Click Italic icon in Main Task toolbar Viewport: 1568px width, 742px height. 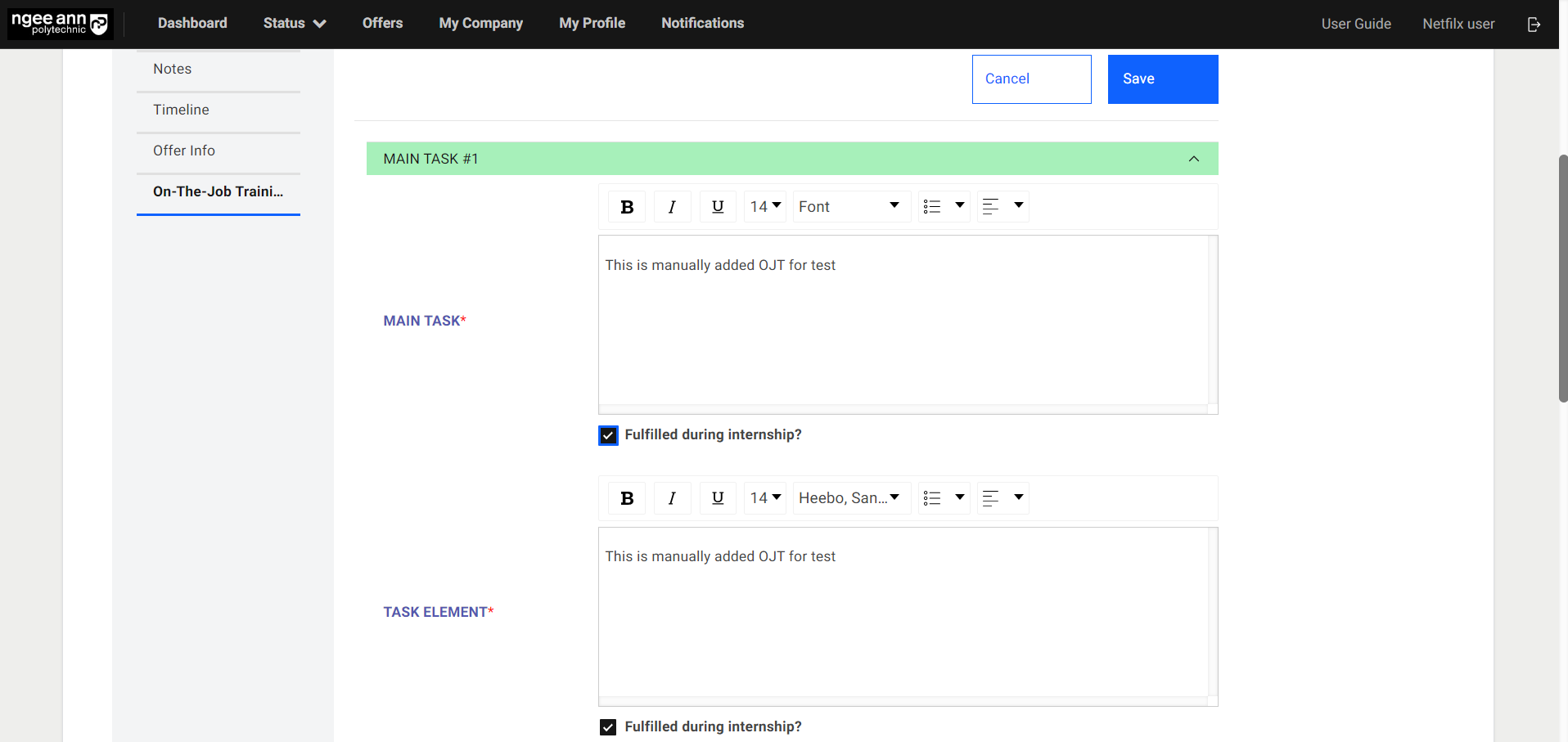tap(672, 207)
